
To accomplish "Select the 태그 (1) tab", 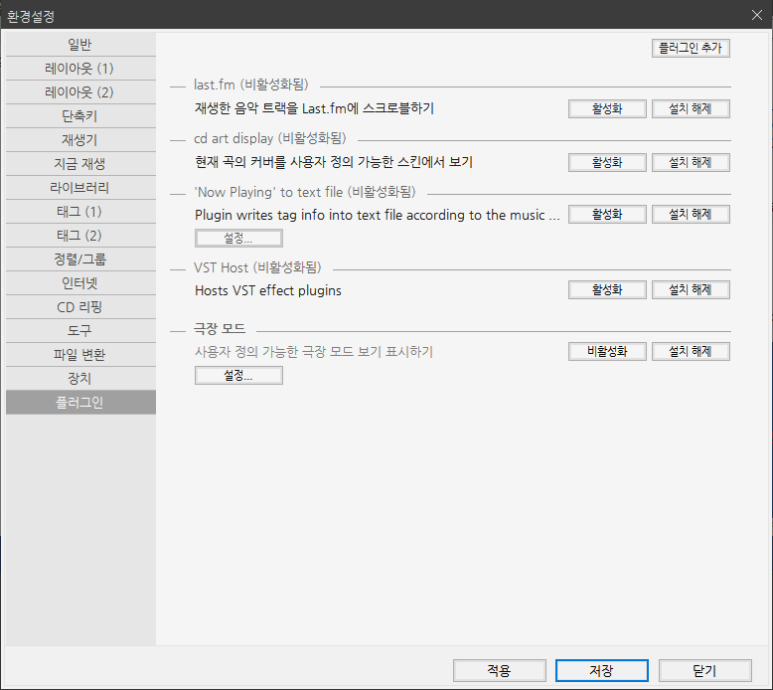I will tap(81, 212).
